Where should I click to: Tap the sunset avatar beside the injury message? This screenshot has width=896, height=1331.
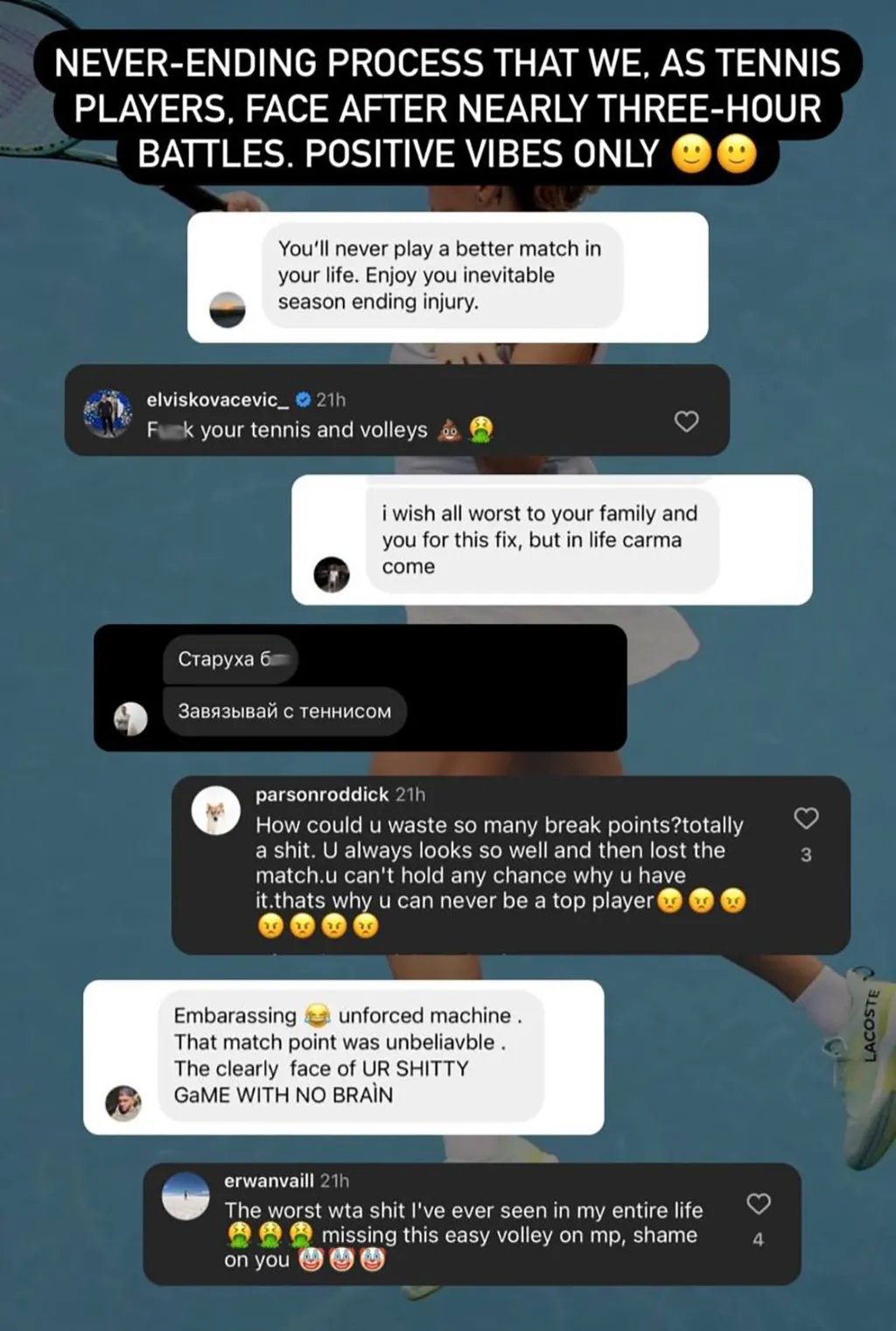click(227, 310)
